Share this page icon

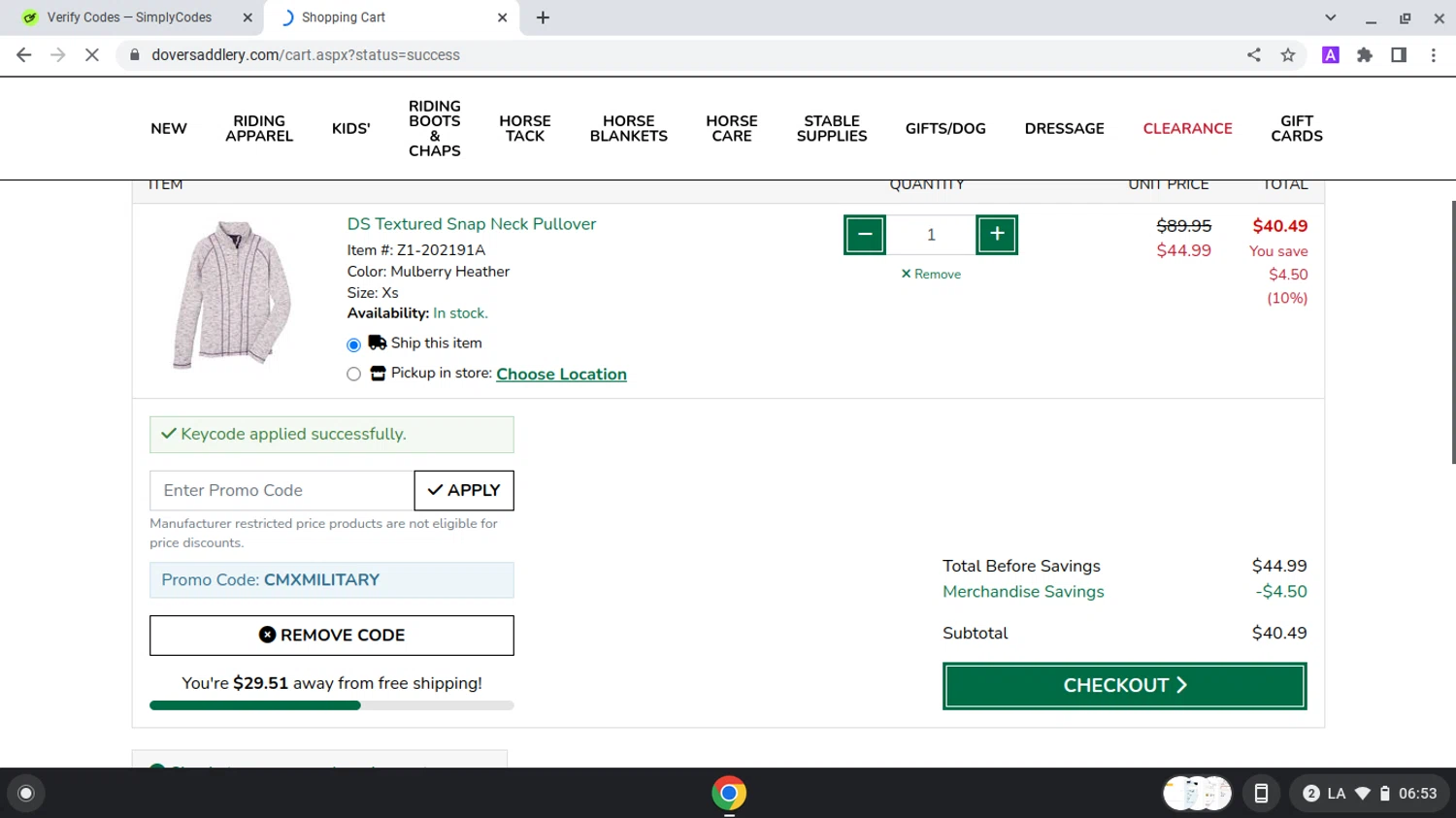[x=1254, y=55]
